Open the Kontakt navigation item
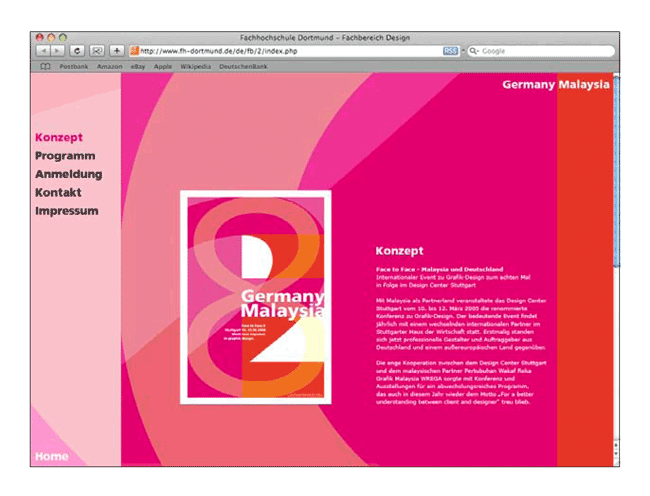Screen dimensions: 650x496 [x=58, y=192]
